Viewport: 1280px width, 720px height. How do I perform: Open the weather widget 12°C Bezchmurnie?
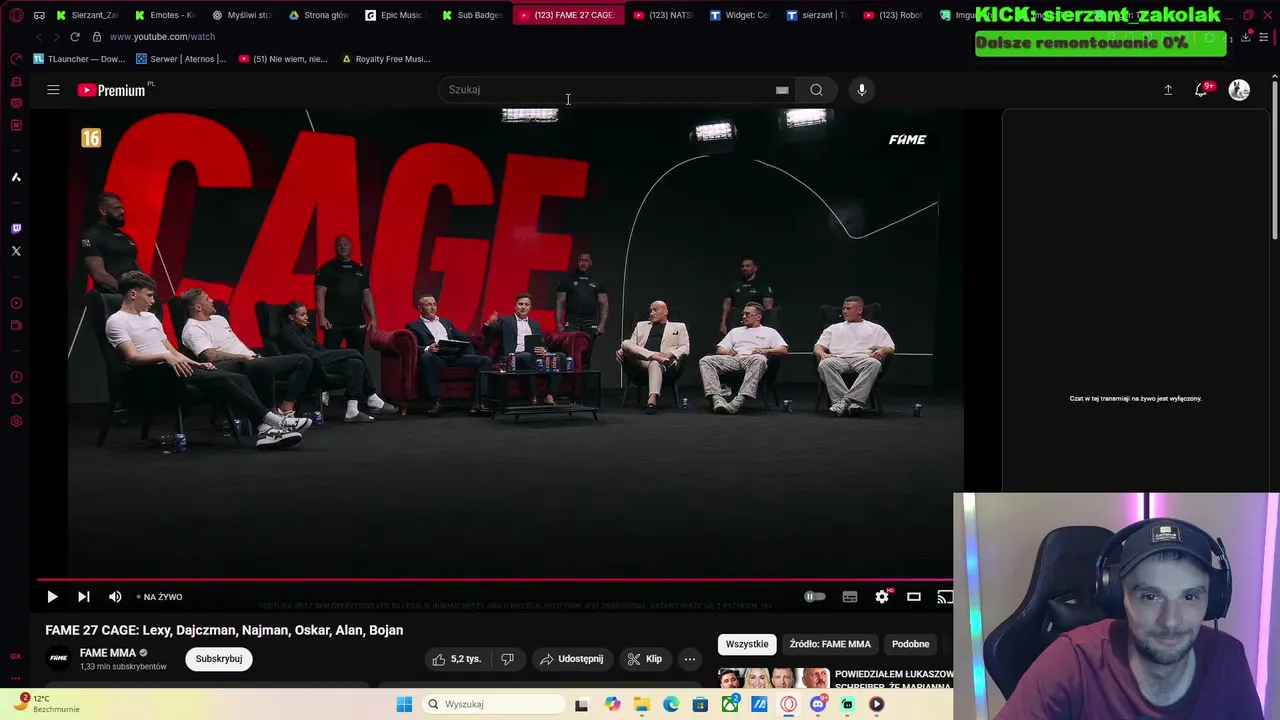(48, 703)
